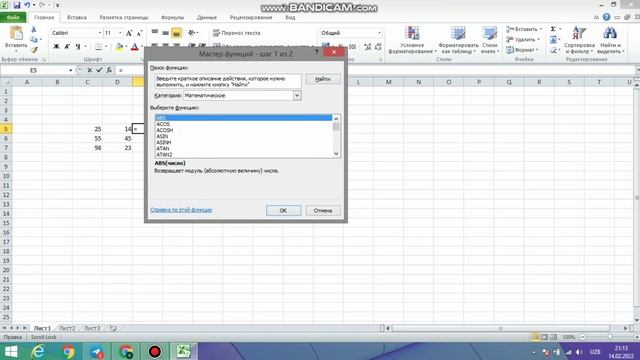This screenshot has width=640, height=360.
Task: Decrease font size with the small A icon
Action: (x=139, y=33)
